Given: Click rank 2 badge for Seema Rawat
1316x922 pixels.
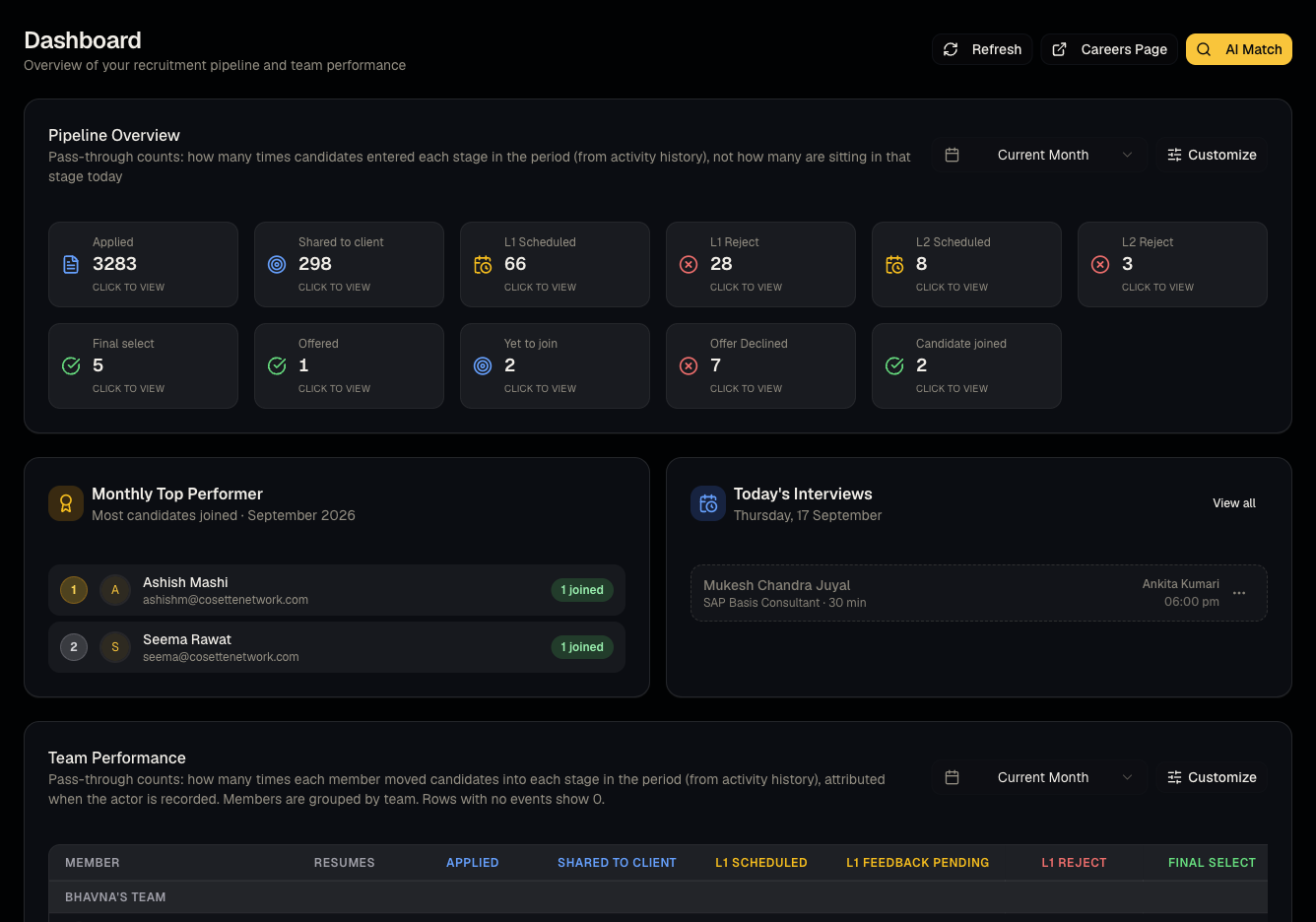Looking at the screenshot, I should coord(74,647).
